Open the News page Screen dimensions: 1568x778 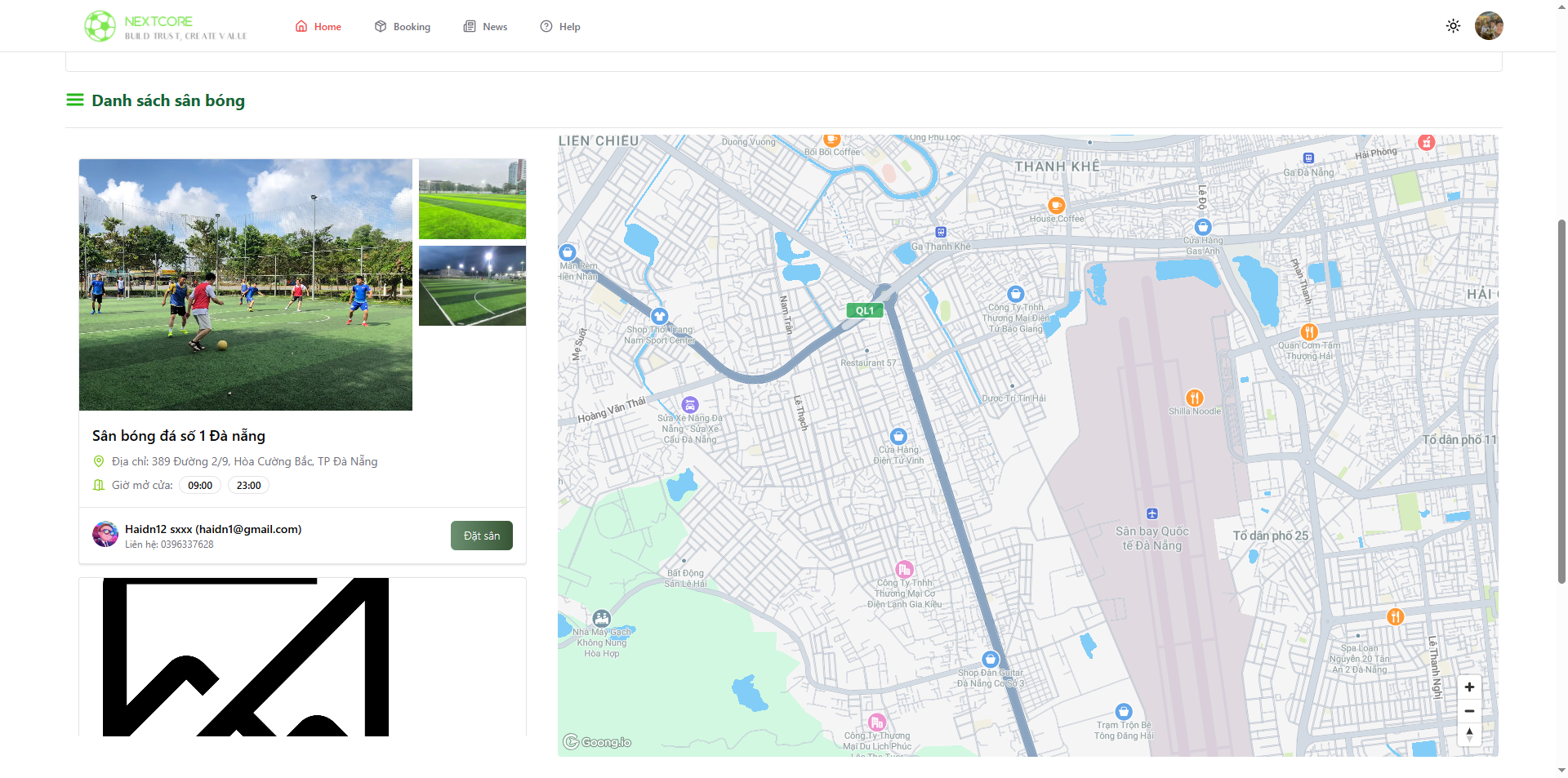pyautogui.click(x=486, y=27)
